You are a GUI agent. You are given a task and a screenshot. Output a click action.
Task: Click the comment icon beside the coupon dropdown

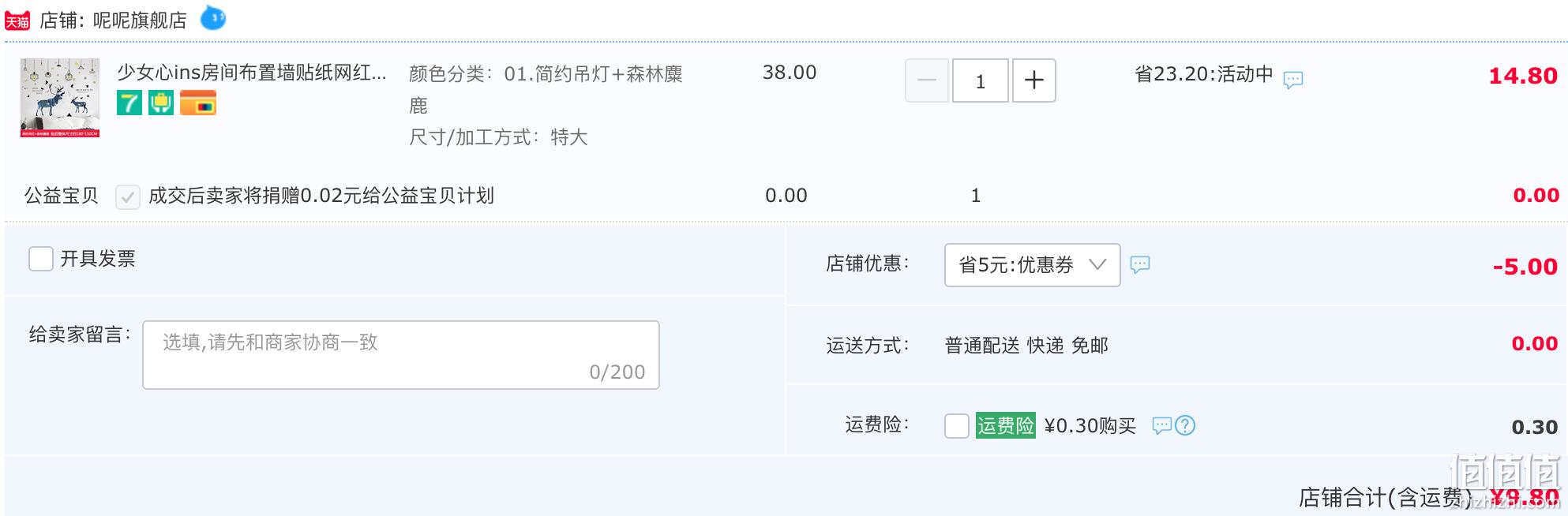1139,264
